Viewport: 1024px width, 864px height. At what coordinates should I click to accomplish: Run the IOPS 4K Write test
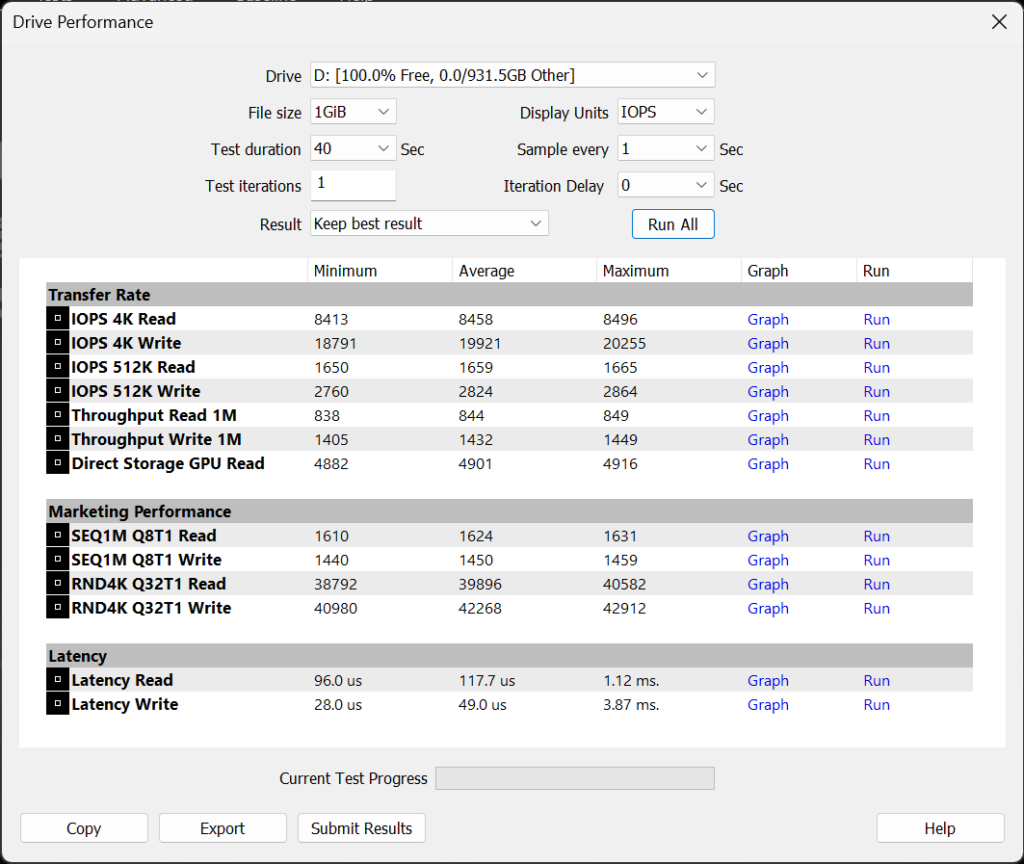[x=876, y=344]
